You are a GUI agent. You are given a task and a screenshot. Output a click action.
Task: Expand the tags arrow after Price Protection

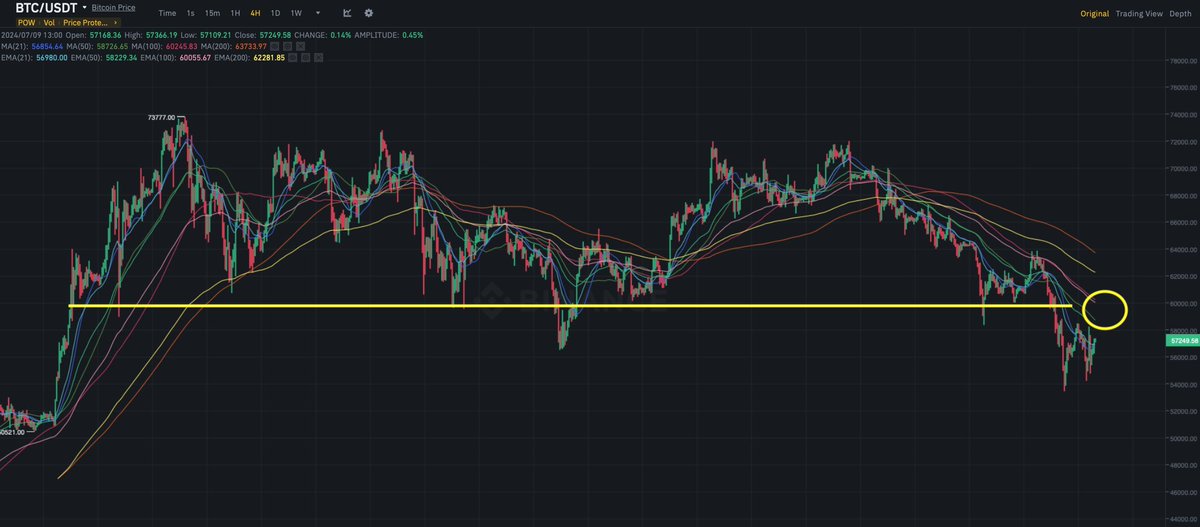click(116, 22)
